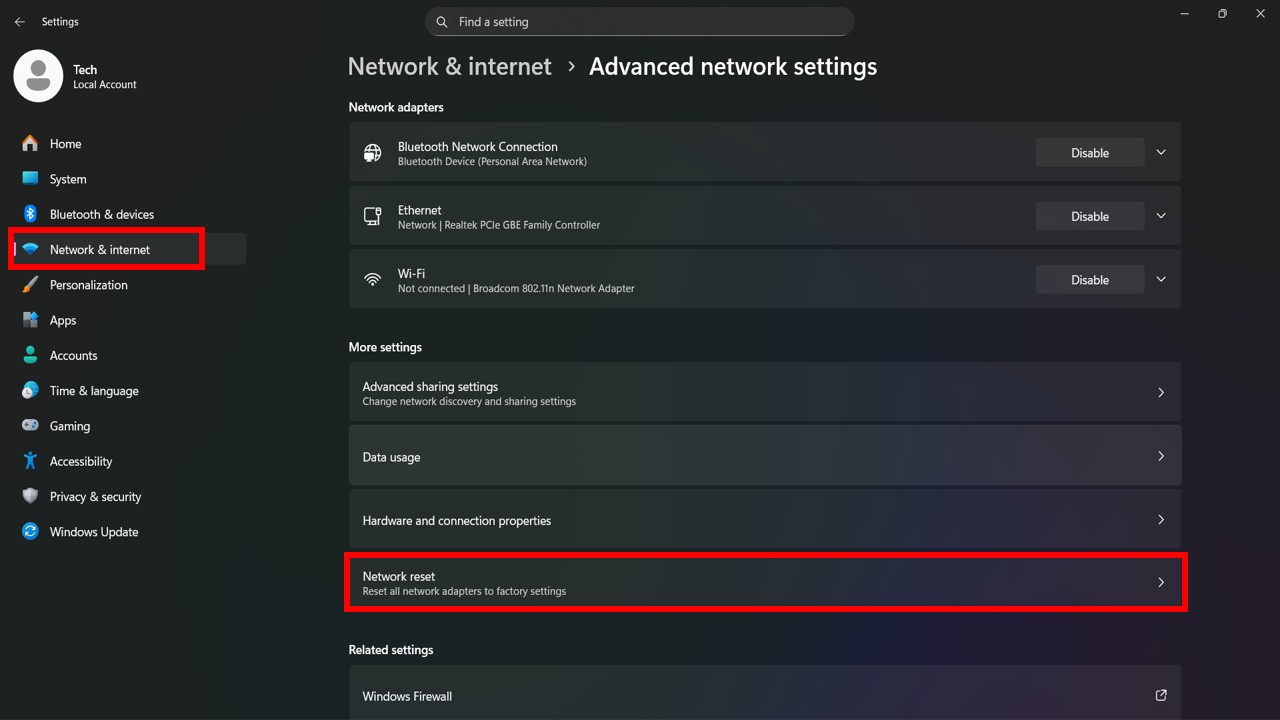Image resolution: width=1280 pixels, height=720 pixels.
Task: Click the Privacy & security shield icon
Action: pos(30,497)
